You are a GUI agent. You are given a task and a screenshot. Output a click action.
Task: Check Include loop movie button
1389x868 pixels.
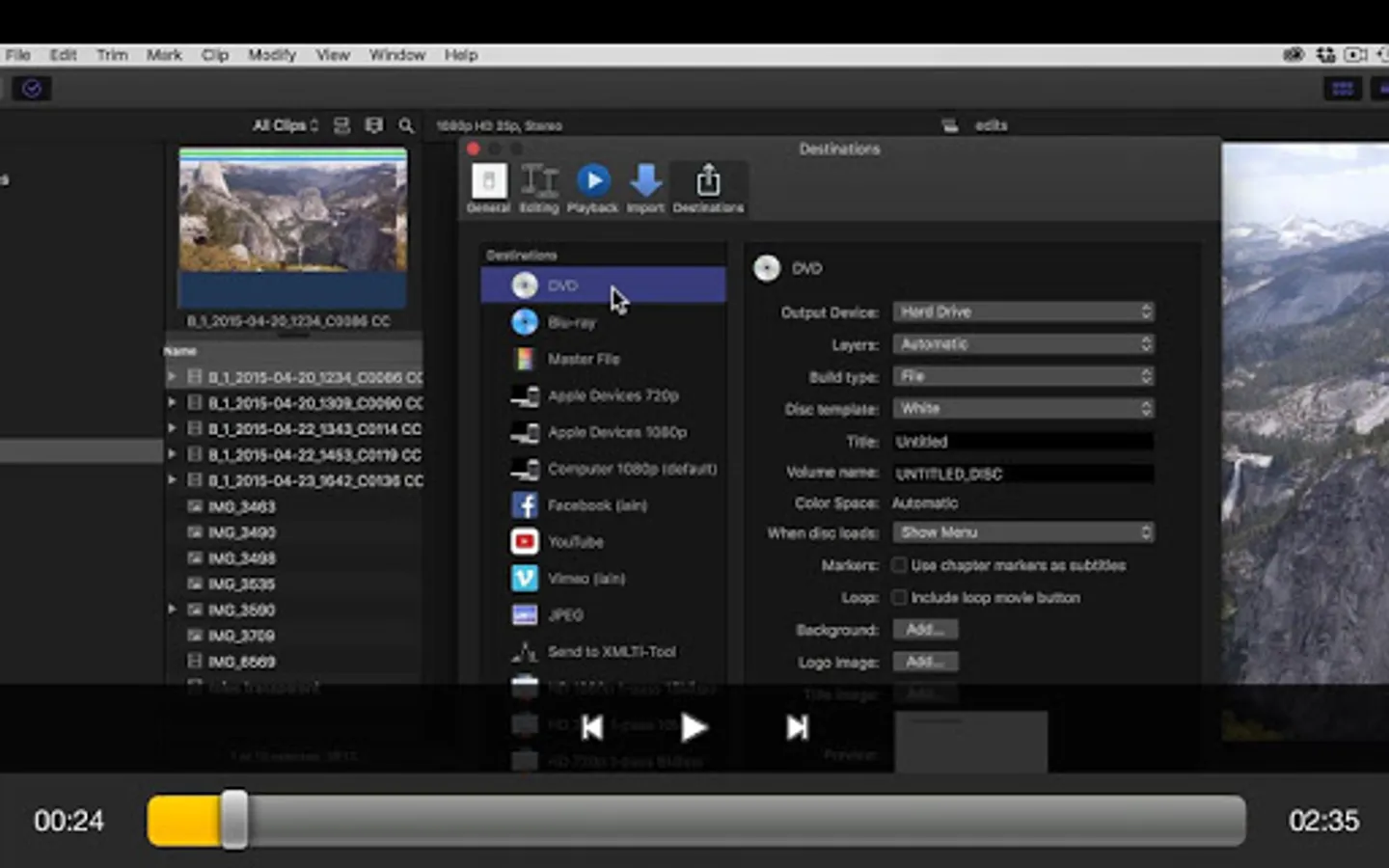pyautogui.click(x=899, y=598)
